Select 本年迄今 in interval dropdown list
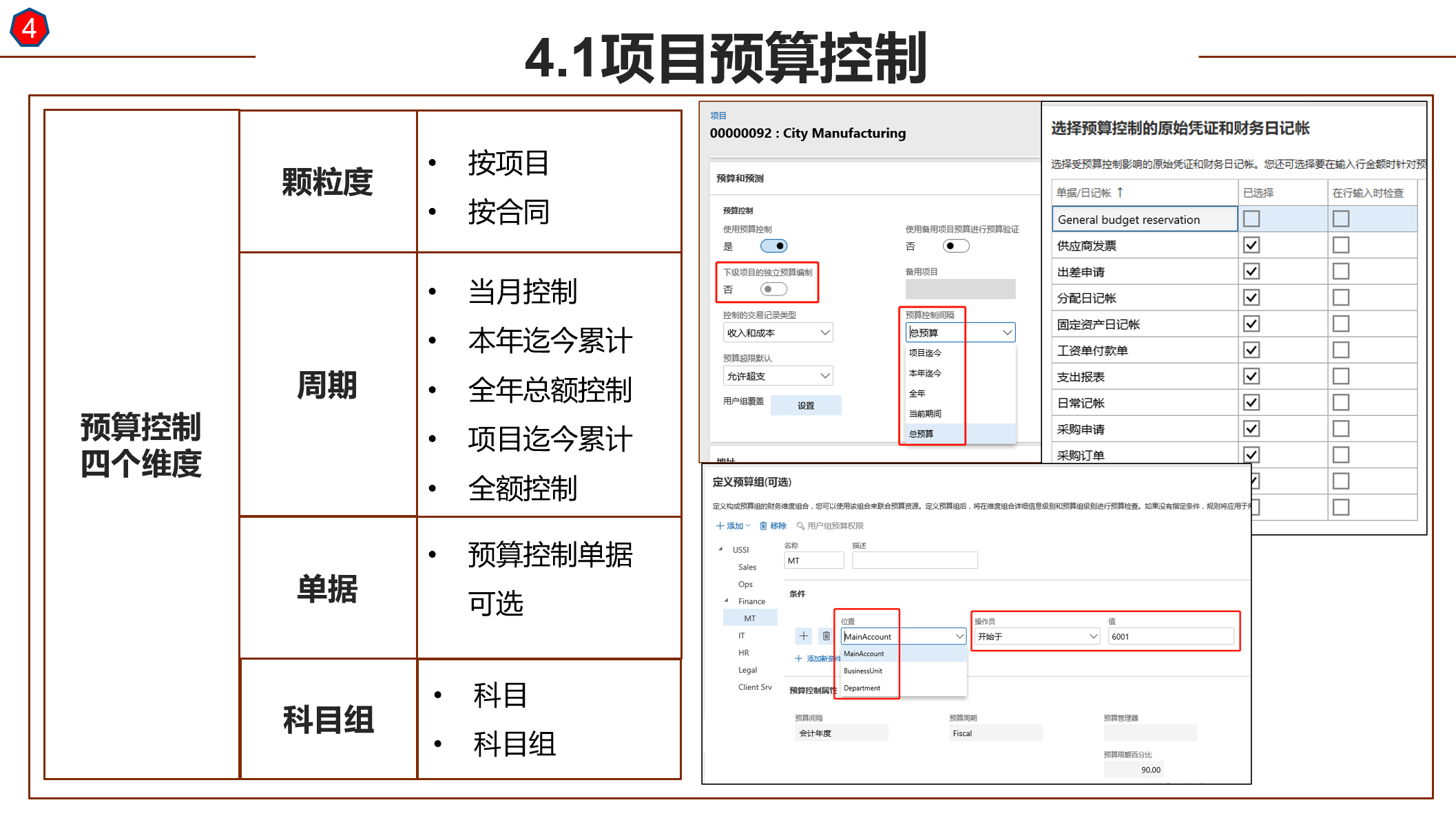The width and height of the screenshot is (1456, 818). 925,373
